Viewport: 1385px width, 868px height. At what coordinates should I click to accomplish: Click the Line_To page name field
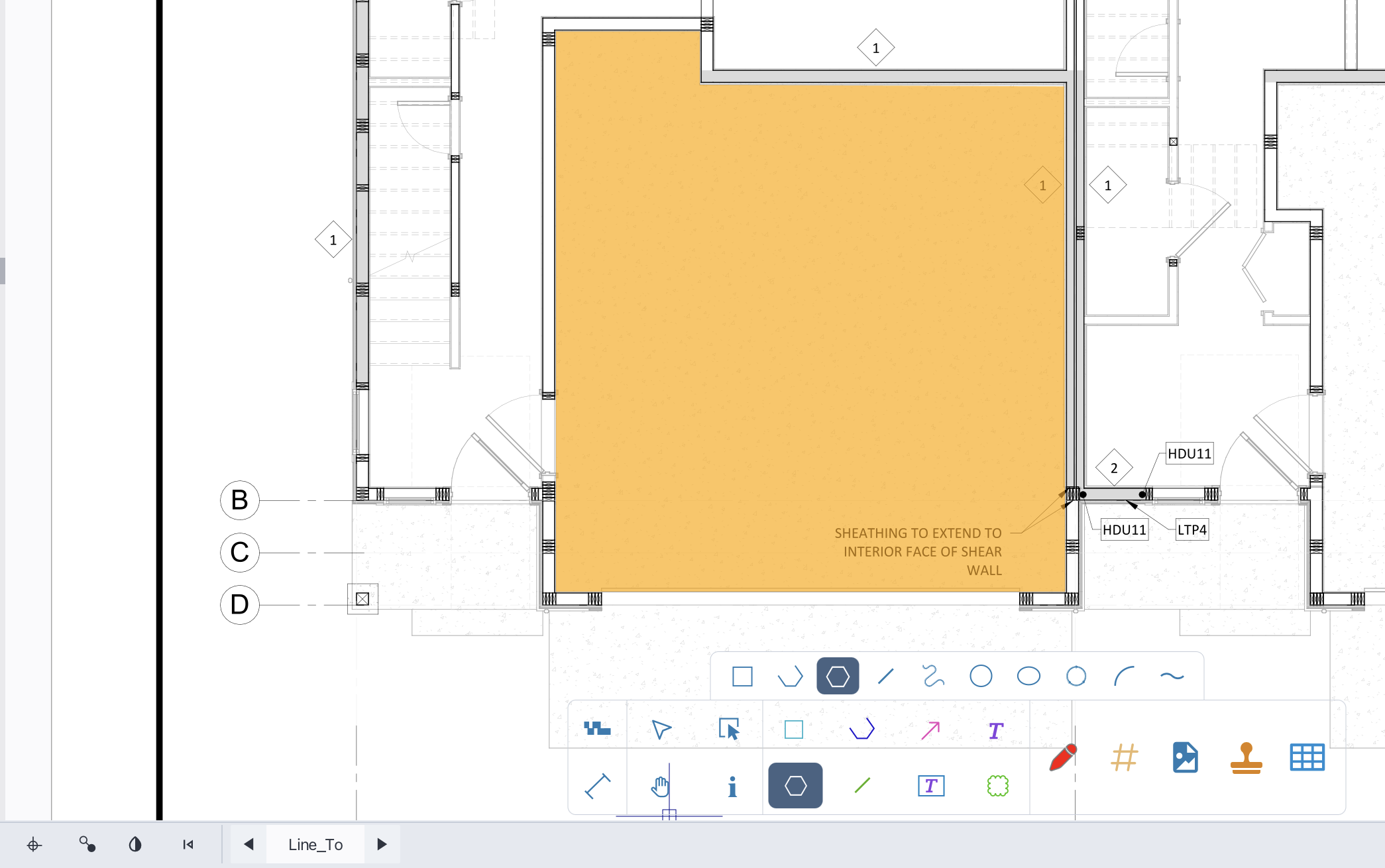[x=315, y=844]
